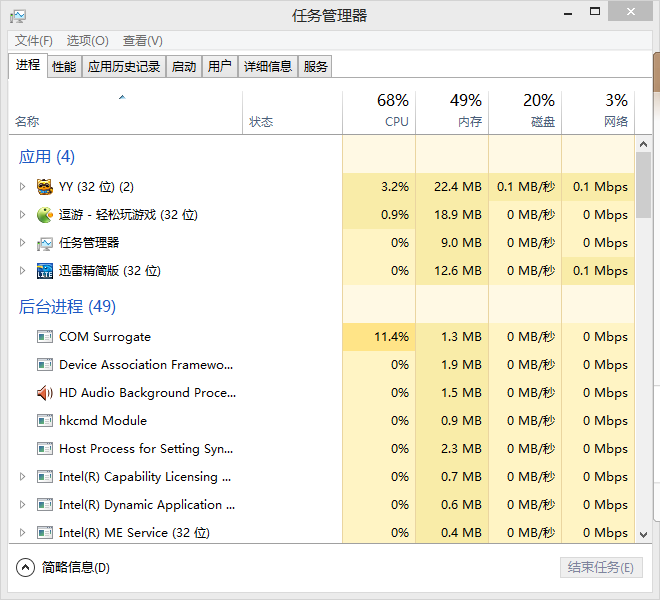Click the 迅雷精简版 LITE icon

coord(45,271)
